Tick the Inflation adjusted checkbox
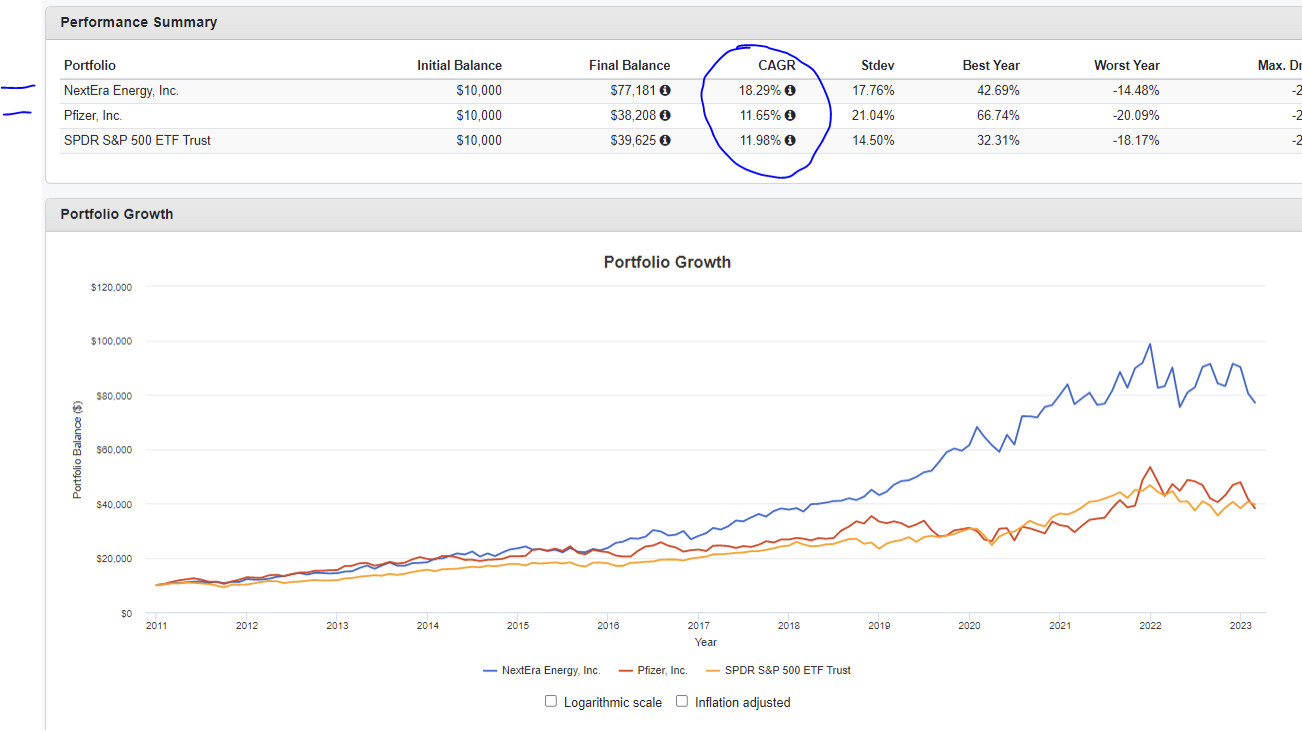The height and width of the screenshot is (730, 1302). (x=682, y=701)
